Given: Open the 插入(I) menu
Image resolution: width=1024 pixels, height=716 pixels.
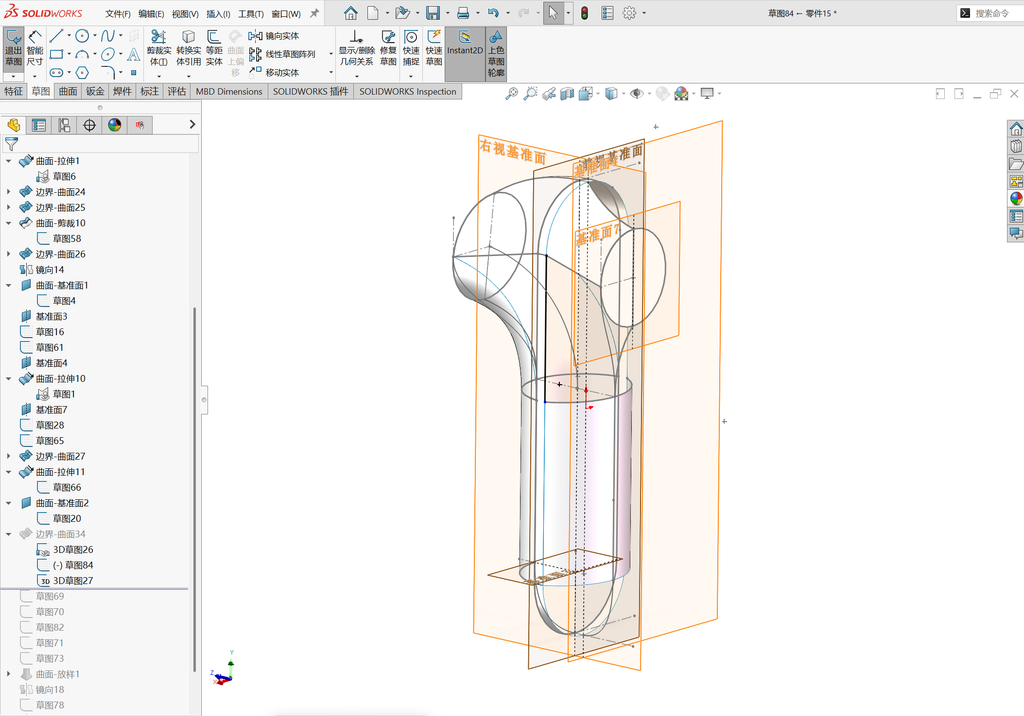Looking at the screenshot, I should tap(218, 13).
